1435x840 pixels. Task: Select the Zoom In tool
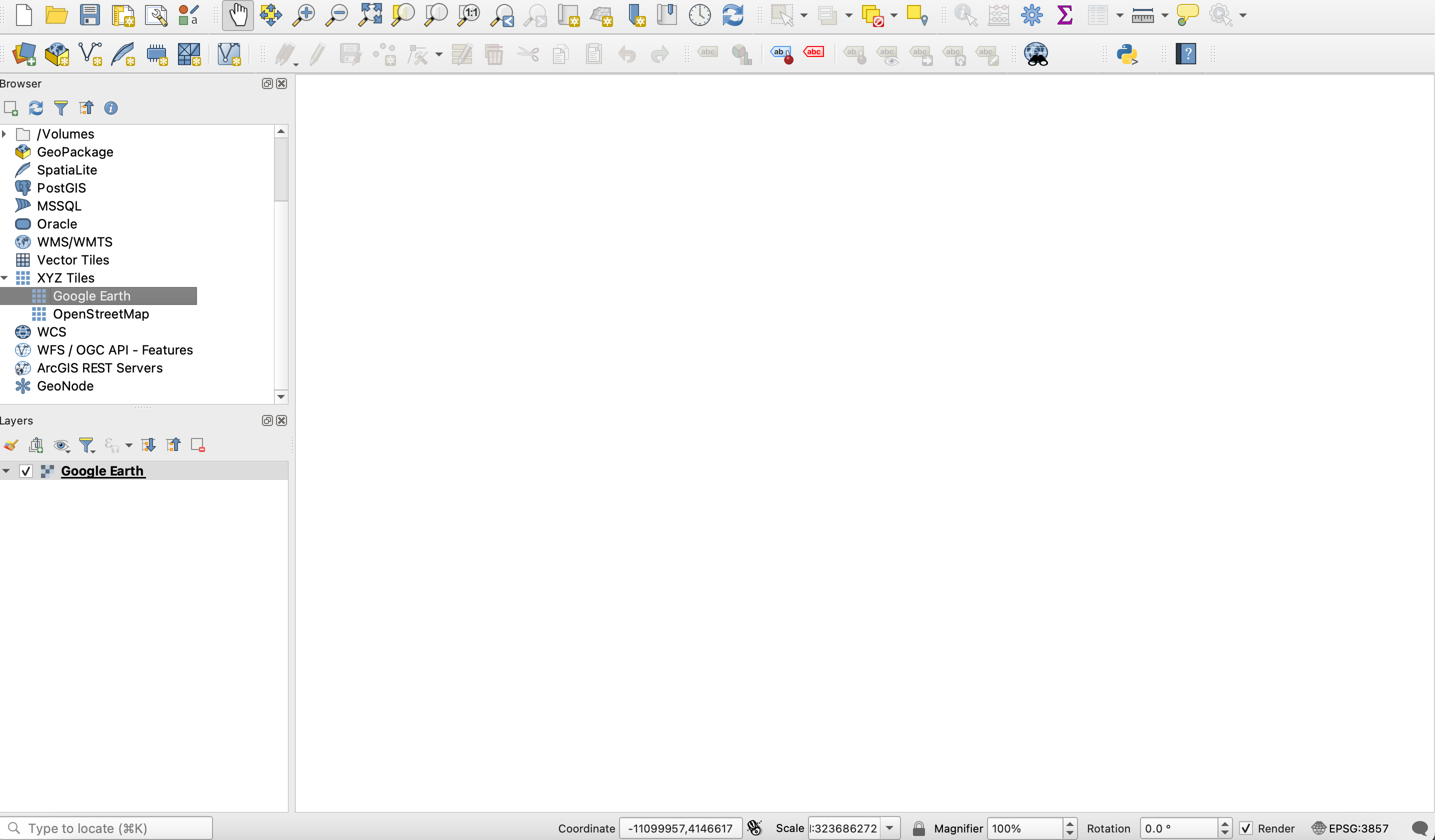pos(304,15)
